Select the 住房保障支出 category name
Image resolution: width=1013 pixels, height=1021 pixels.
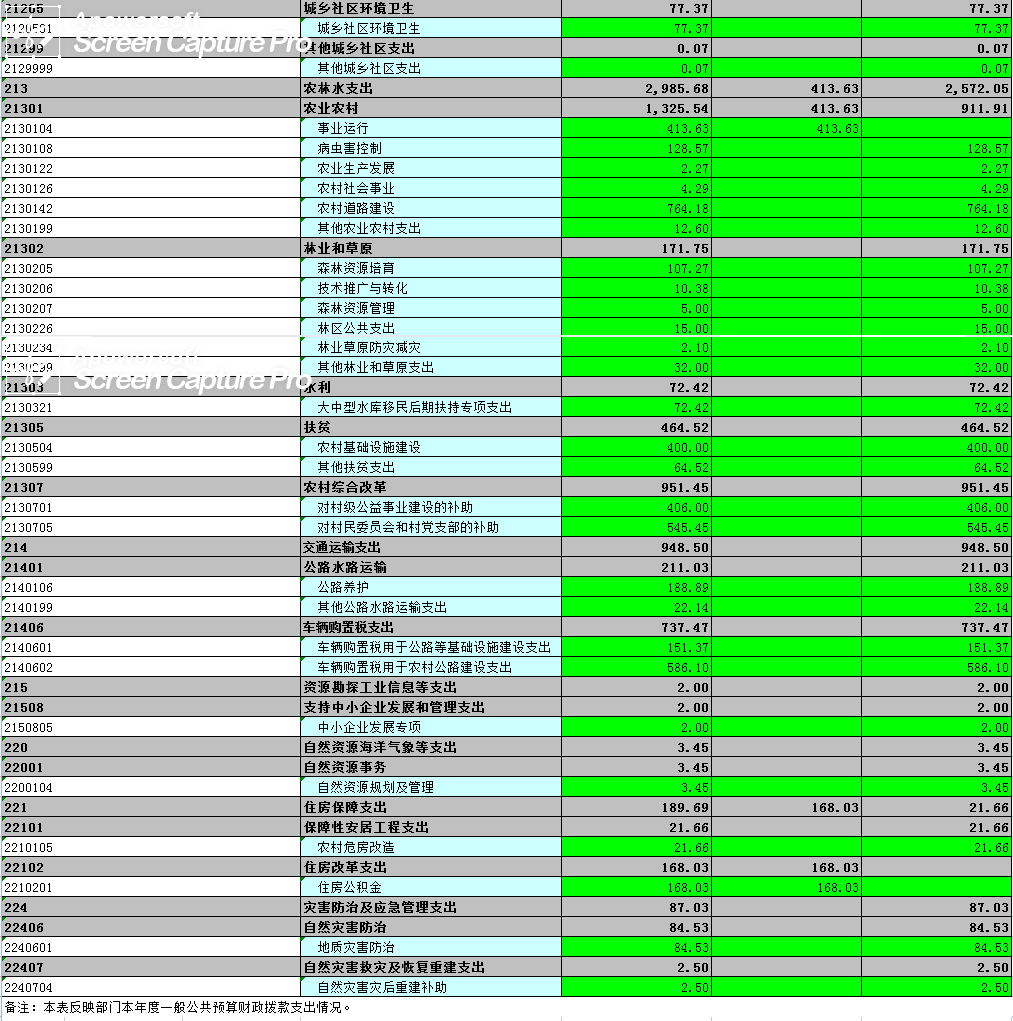tap(431, 807)
